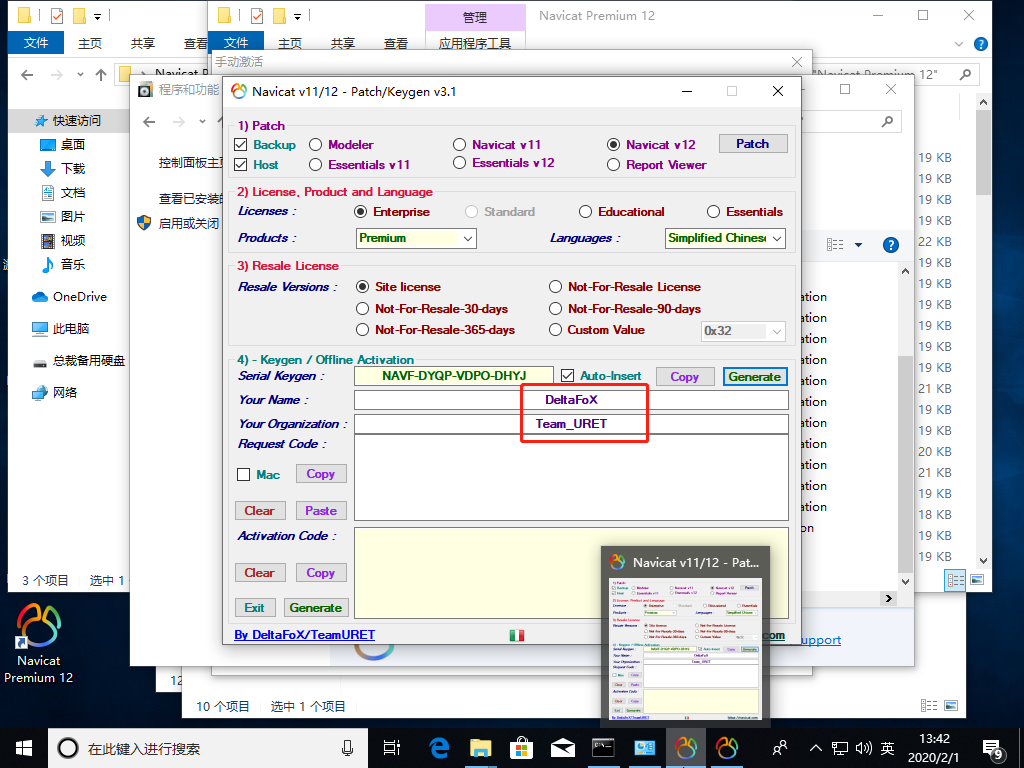Screen dimensions: 1024x768
Task: Choose the Essentials license radio
Action: tap(714, 212)
